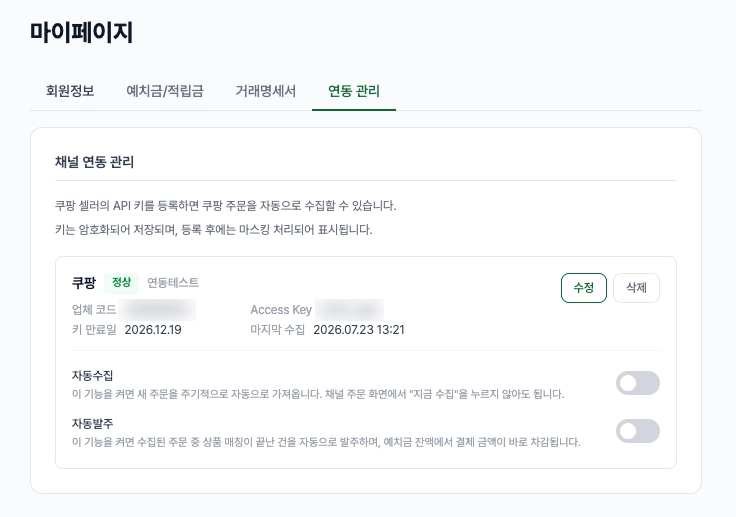Click the 채널 연동 관리 section heading
The image size is (736, 517).
point(94,162)
